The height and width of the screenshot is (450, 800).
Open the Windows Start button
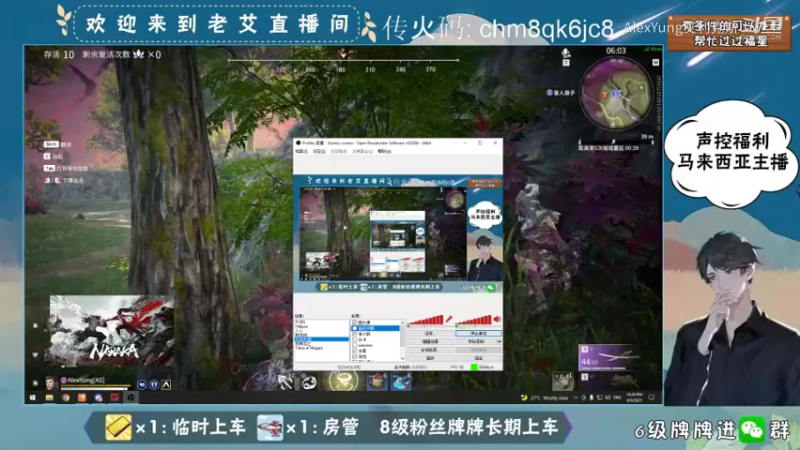tap(33, 397)
